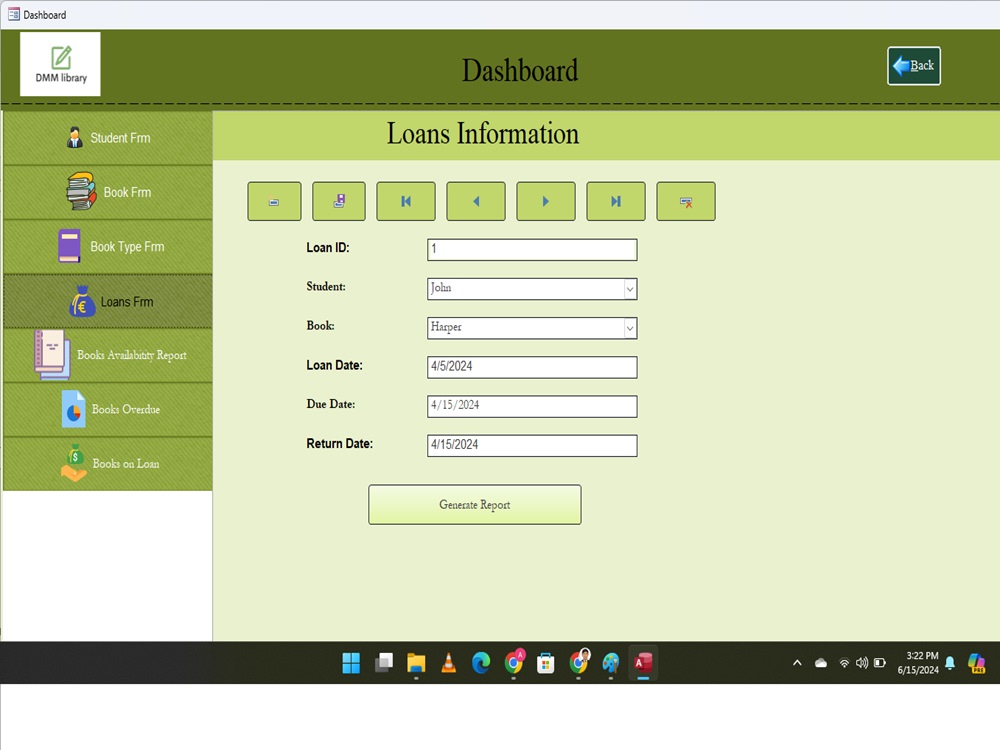Open the Windows Start menu

351,663
